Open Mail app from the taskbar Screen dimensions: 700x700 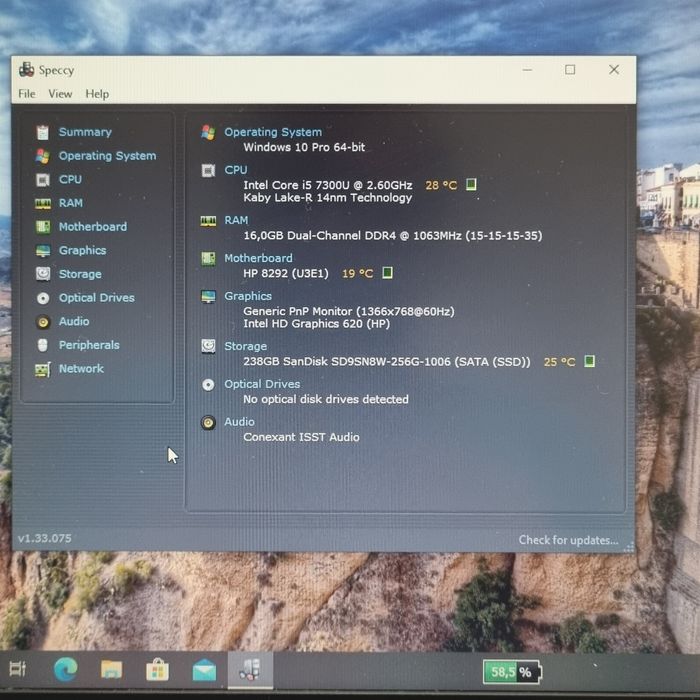204,670
